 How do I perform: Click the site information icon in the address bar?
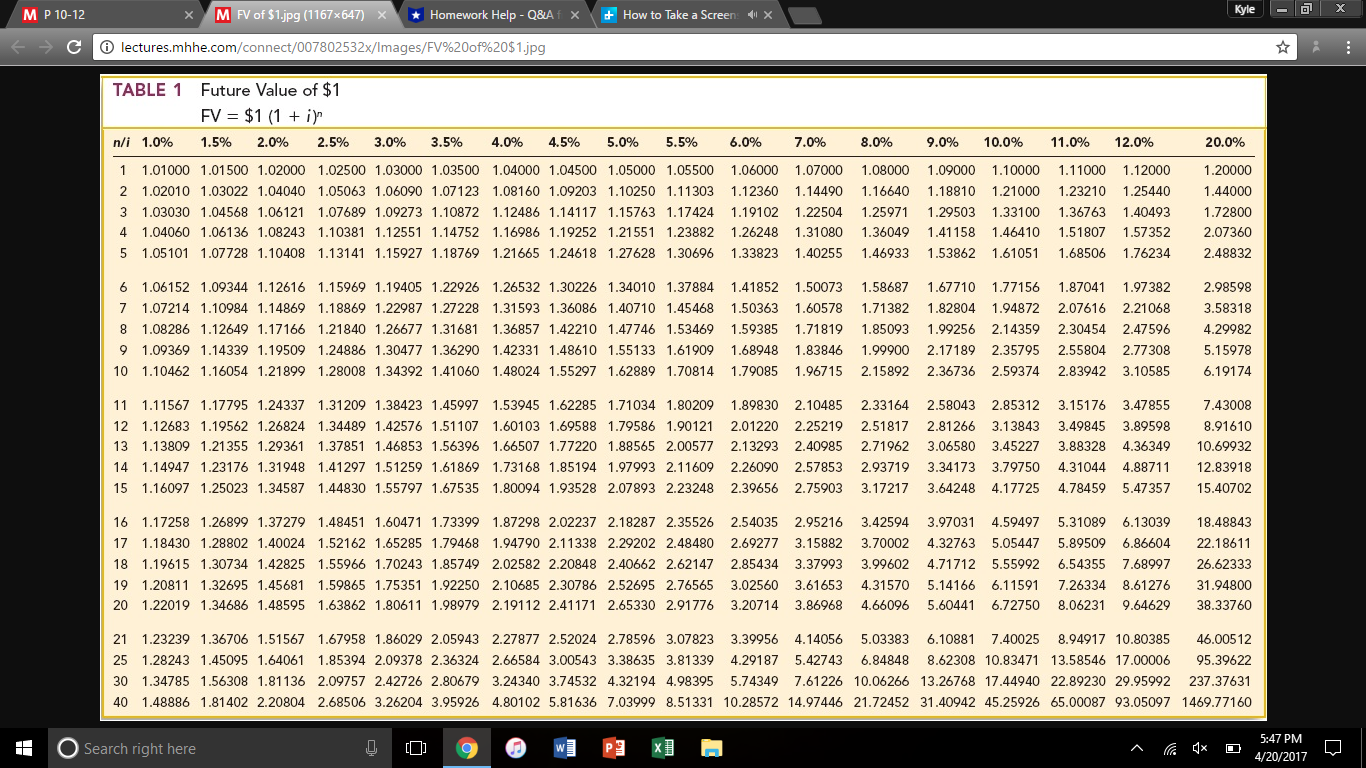click(106, 45)
